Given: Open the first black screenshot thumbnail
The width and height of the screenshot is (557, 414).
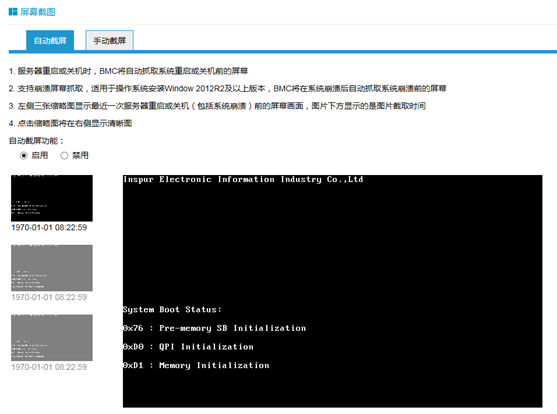Looking at the screenshot, I should point(52,198).
